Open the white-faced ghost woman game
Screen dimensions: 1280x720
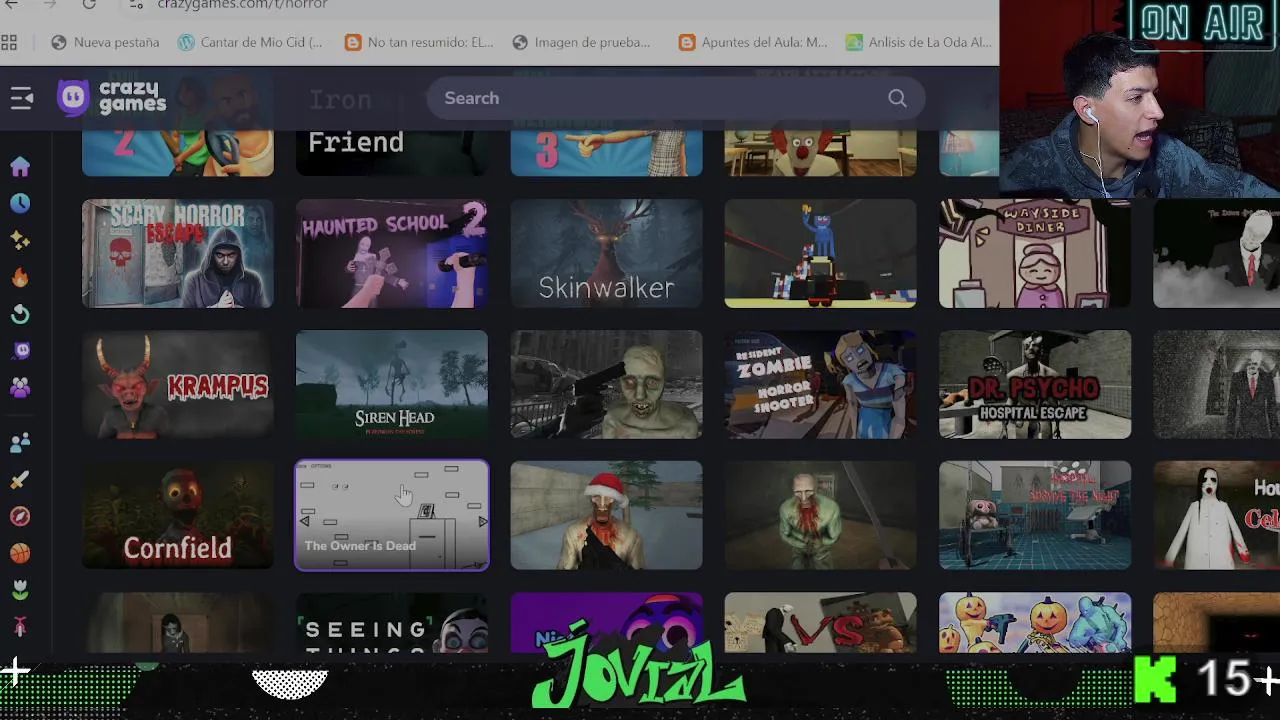click(1216, 515)
